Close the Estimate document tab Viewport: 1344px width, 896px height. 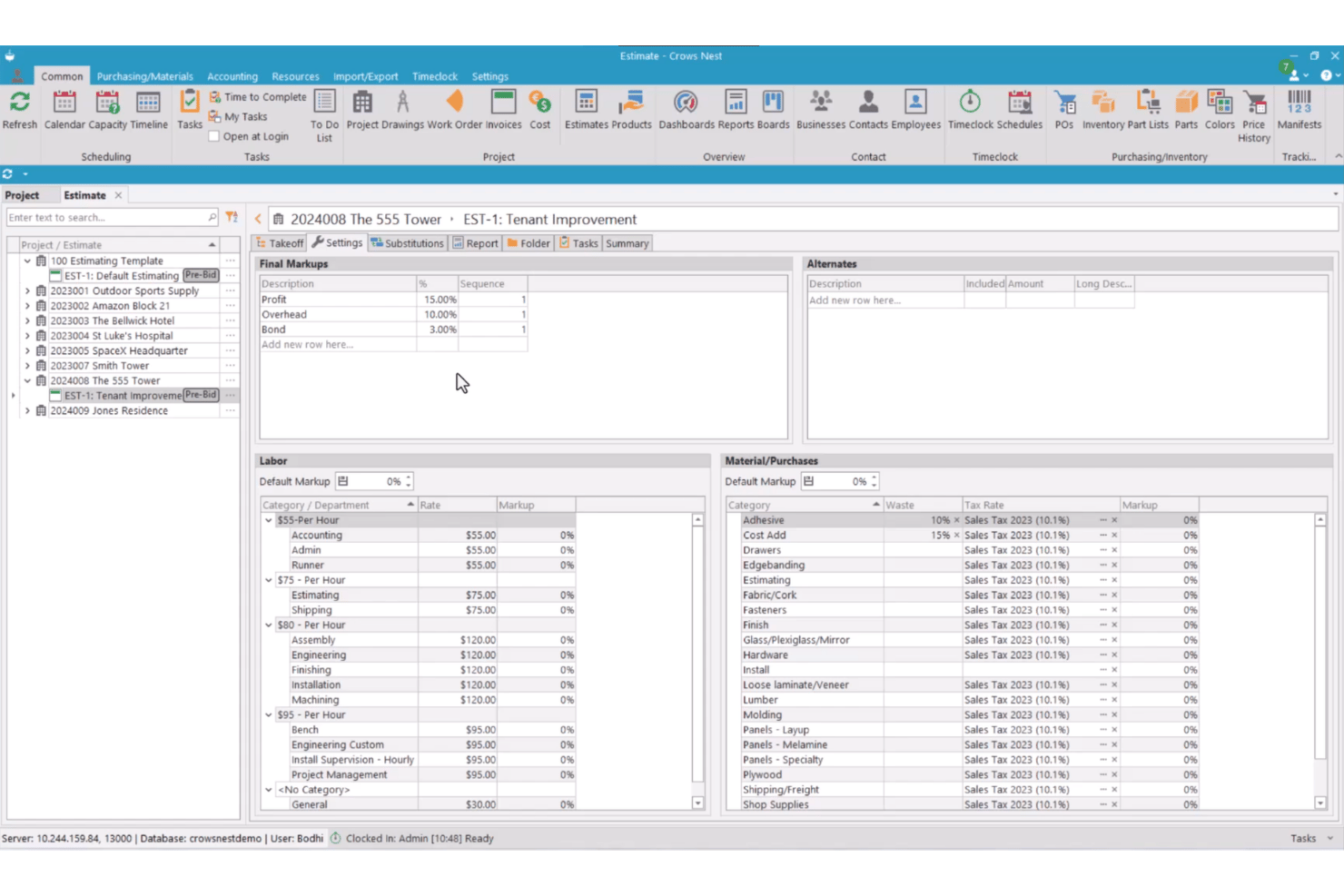(118, 195)
